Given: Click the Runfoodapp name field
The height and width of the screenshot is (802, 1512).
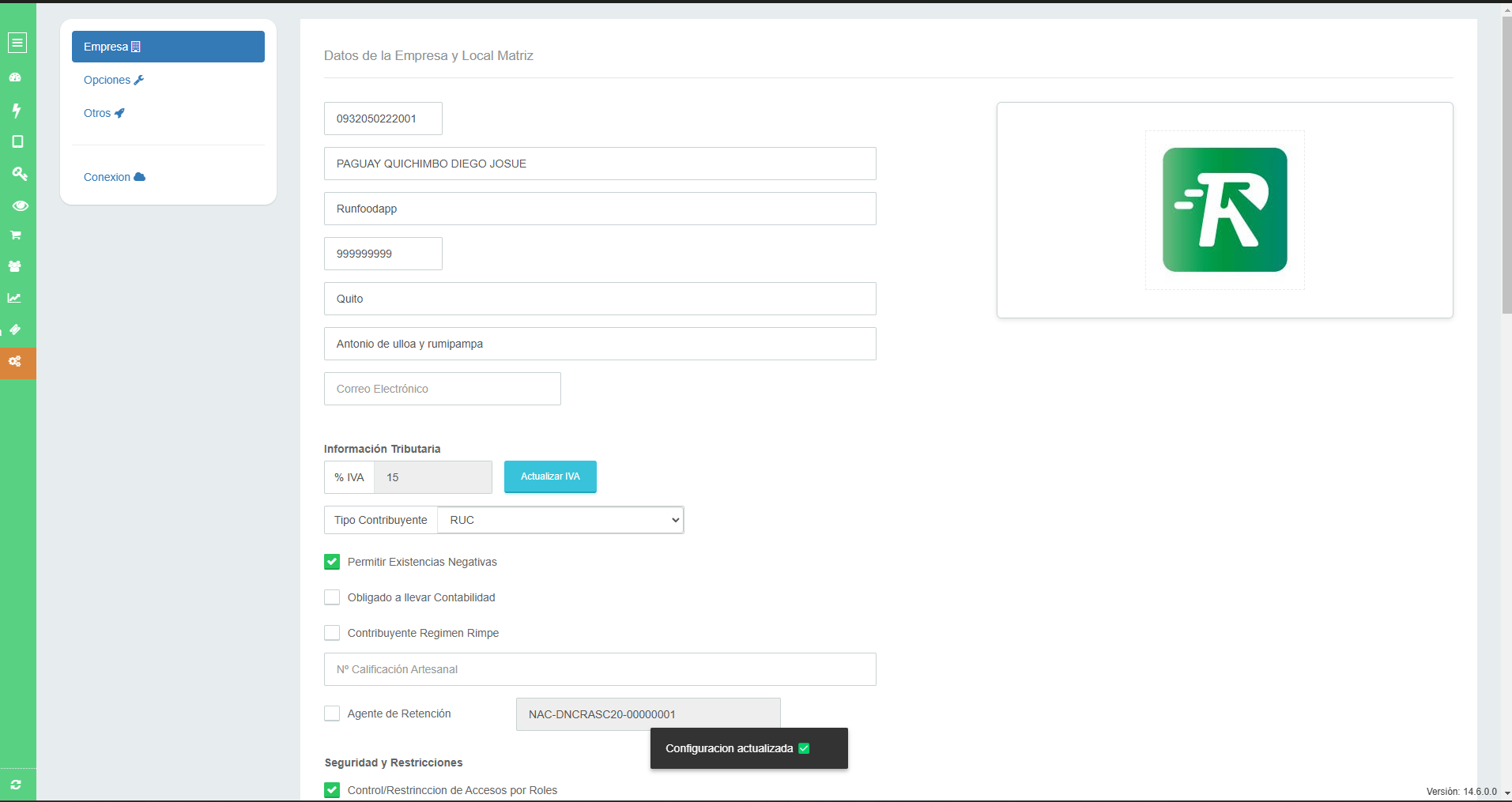Looking at the screenshot, I should click(600, 209).
